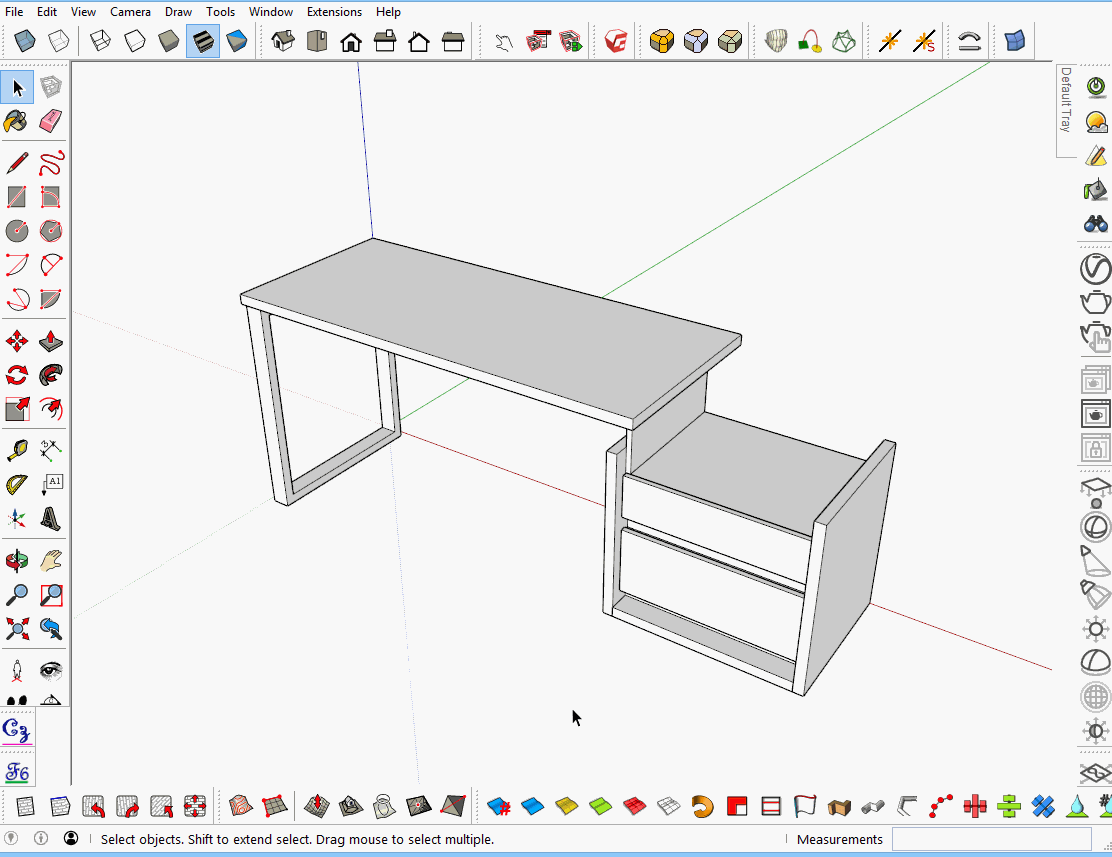Select the Line pencil tool
1112x857 pixels.
click(17, 163)
